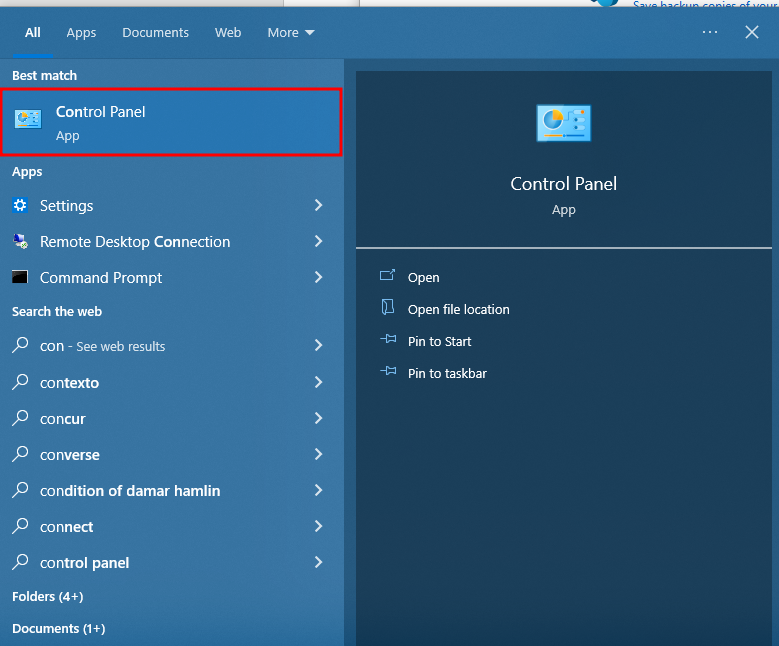
Task: Select the converse web suggestion
Action: pos(171,454)
